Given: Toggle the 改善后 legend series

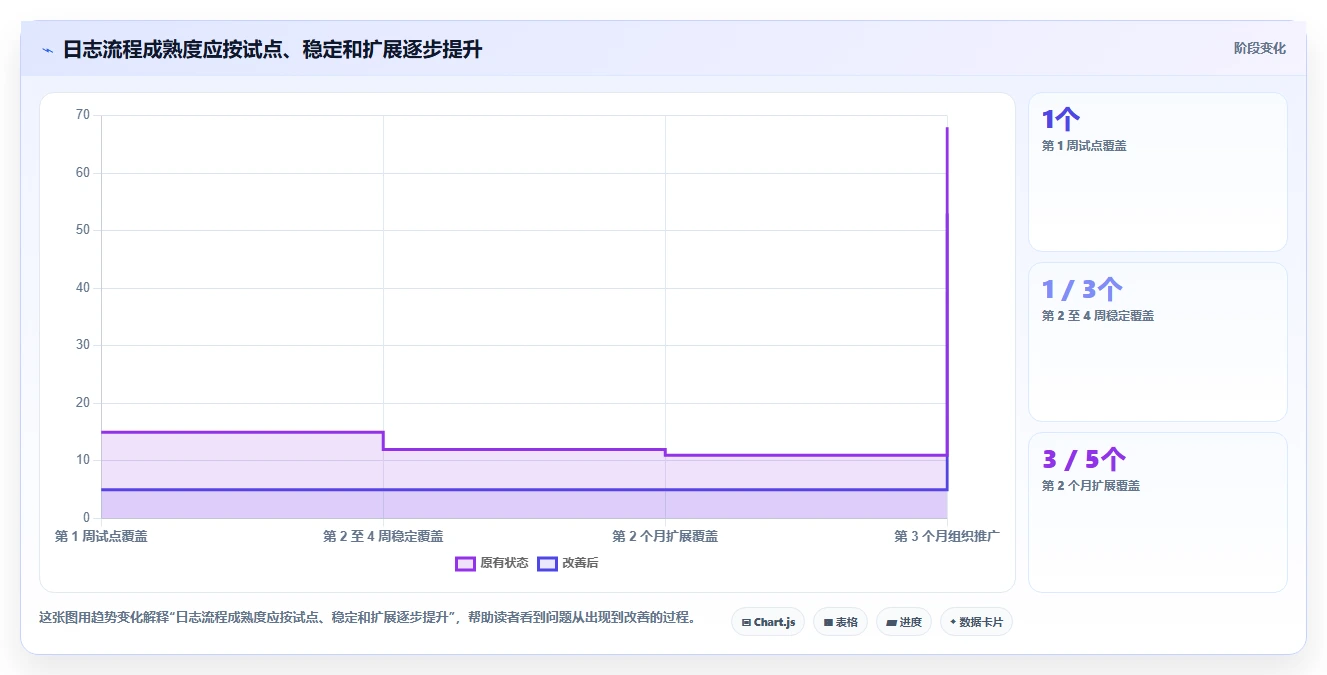Looking at the screenshot, I should coord(568,563).
